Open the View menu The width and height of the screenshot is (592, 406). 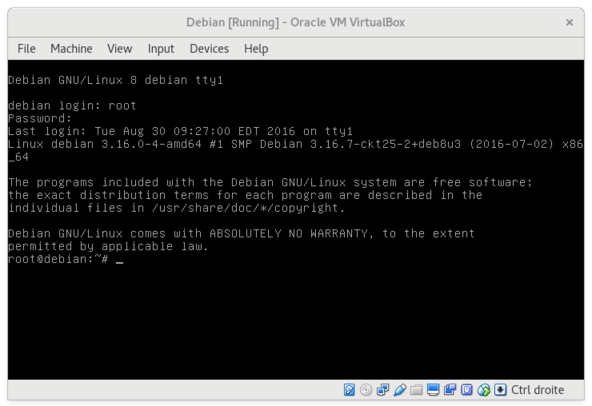(x=120, y=49)
